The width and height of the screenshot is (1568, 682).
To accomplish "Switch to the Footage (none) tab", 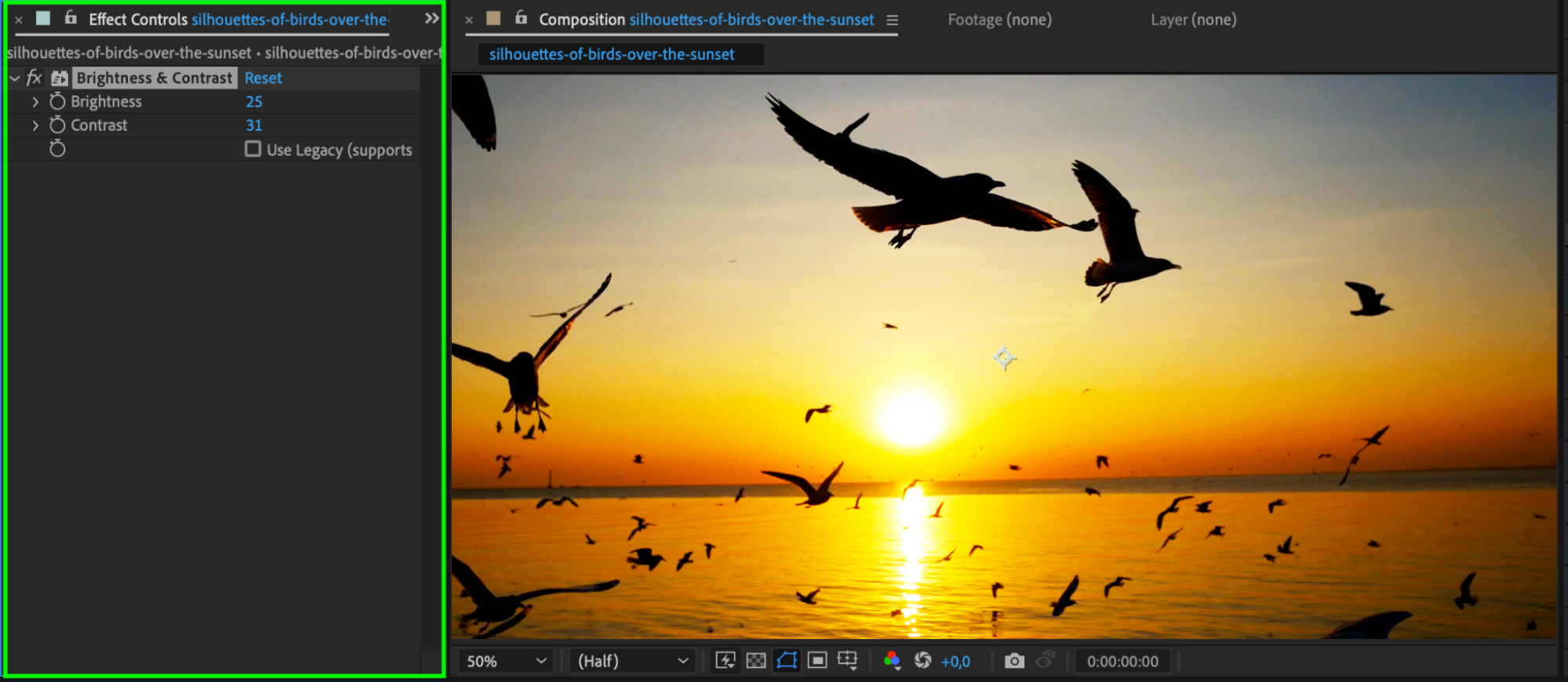I will point(999,19).
